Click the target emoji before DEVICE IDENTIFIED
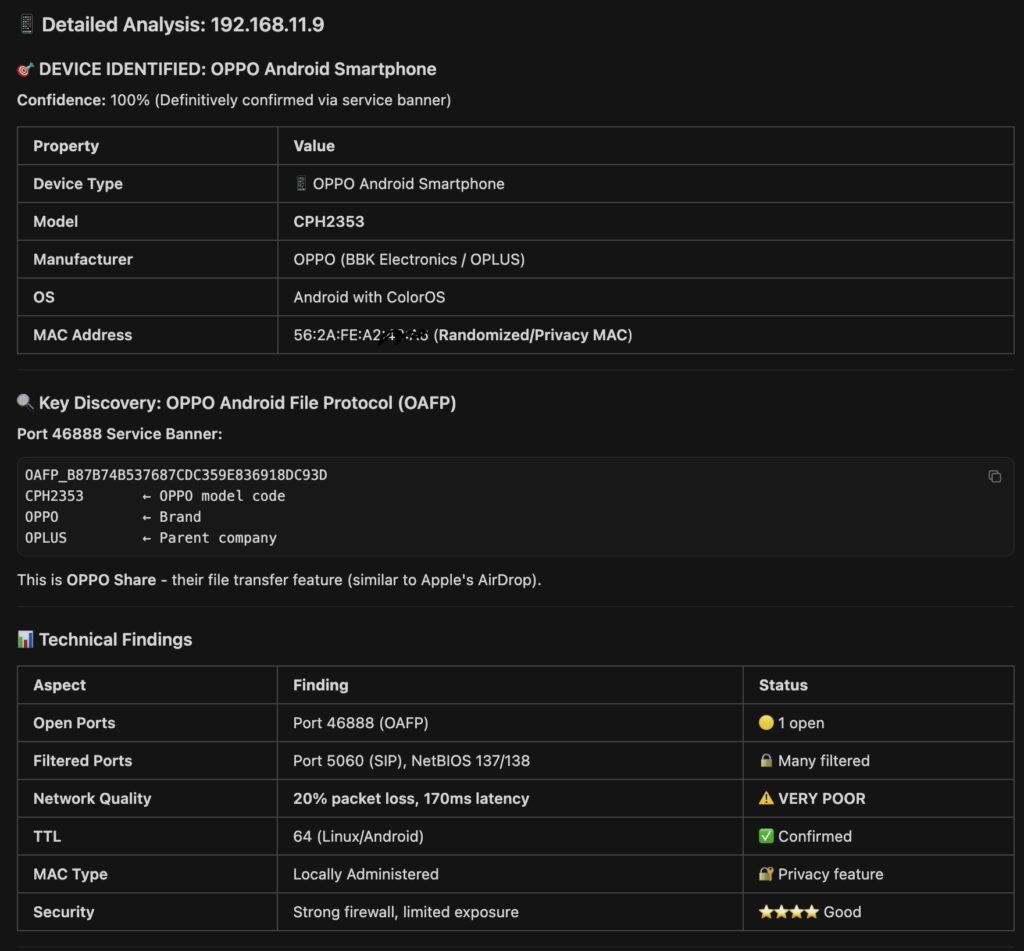 click(26, 69)
